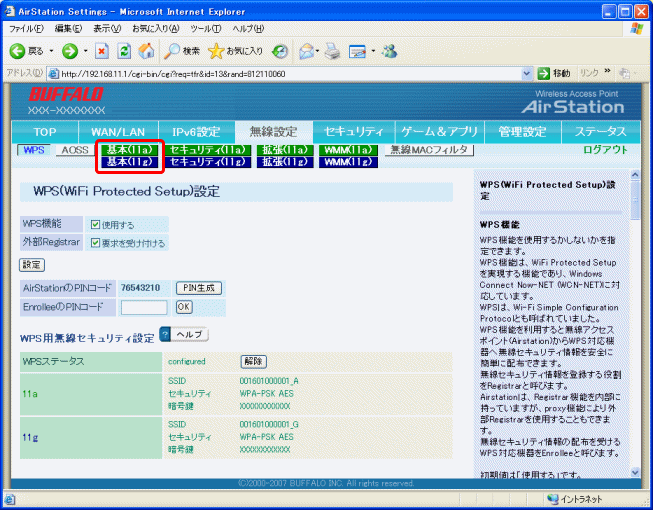Toggle 外部Registrar 要求を受け付ける checkbox
The height and width of the screenshot is (510, 653).
(95, 242)
